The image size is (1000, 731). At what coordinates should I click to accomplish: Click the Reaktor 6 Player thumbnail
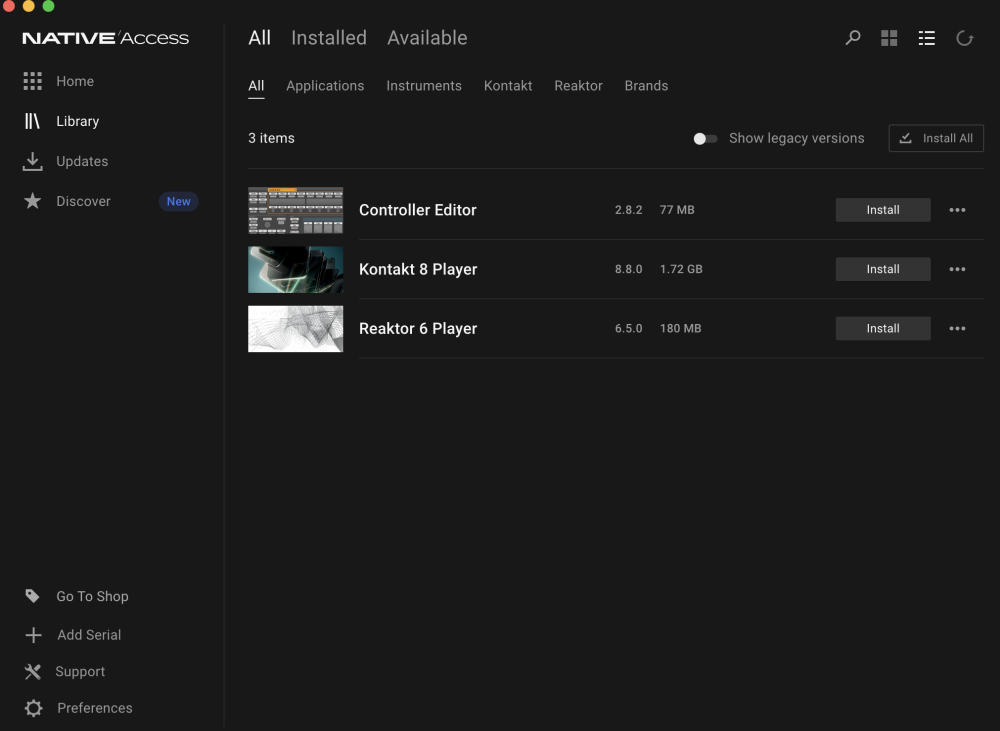click(x=295, y=329)
